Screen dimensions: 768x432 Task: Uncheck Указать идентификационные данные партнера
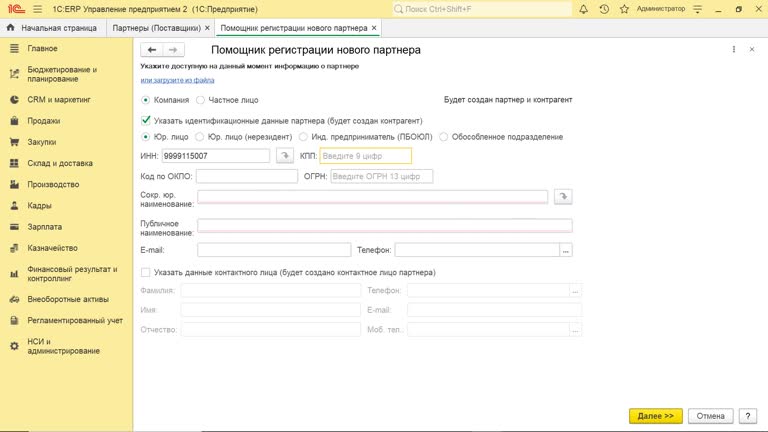tap(146, 120)
